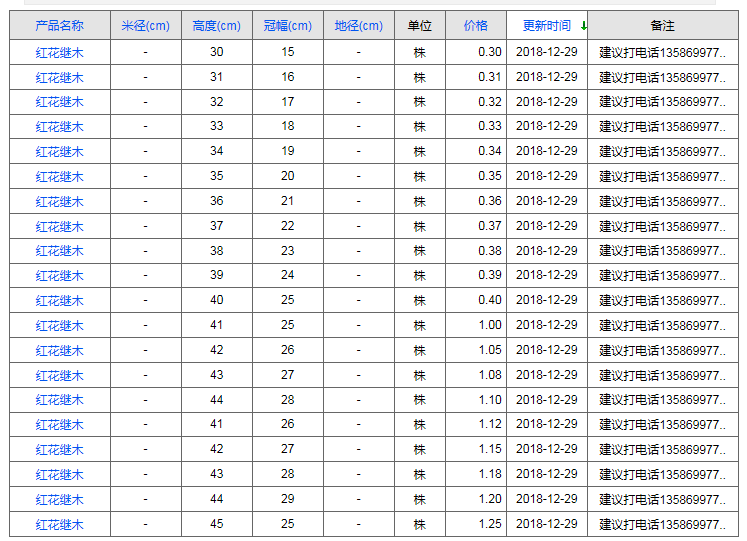Open 红花继木 link in the 0.34 price row
This screenshot has height=541, width=747.
pos(60,151)
